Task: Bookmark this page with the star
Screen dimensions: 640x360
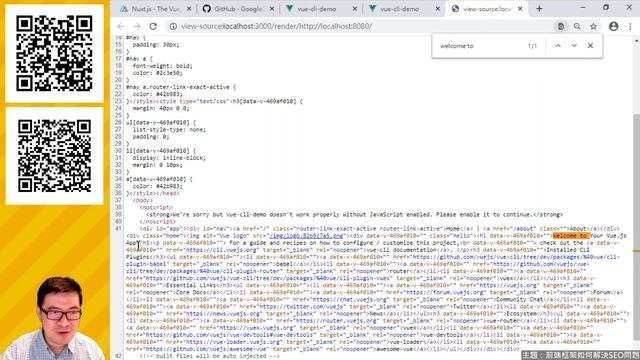Action: click(x=593, y=26)
